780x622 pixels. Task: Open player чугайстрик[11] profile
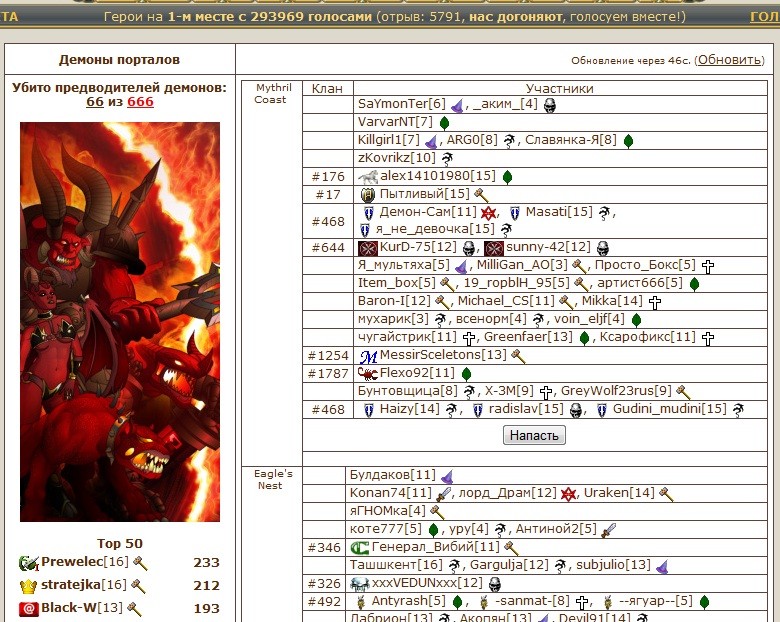(x=407, y=337)
